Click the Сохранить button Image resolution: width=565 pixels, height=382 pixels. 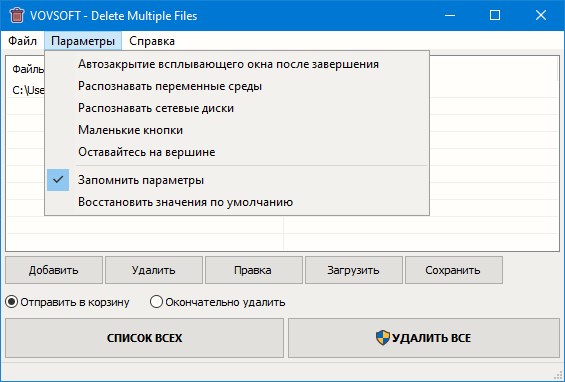(454, 270)
